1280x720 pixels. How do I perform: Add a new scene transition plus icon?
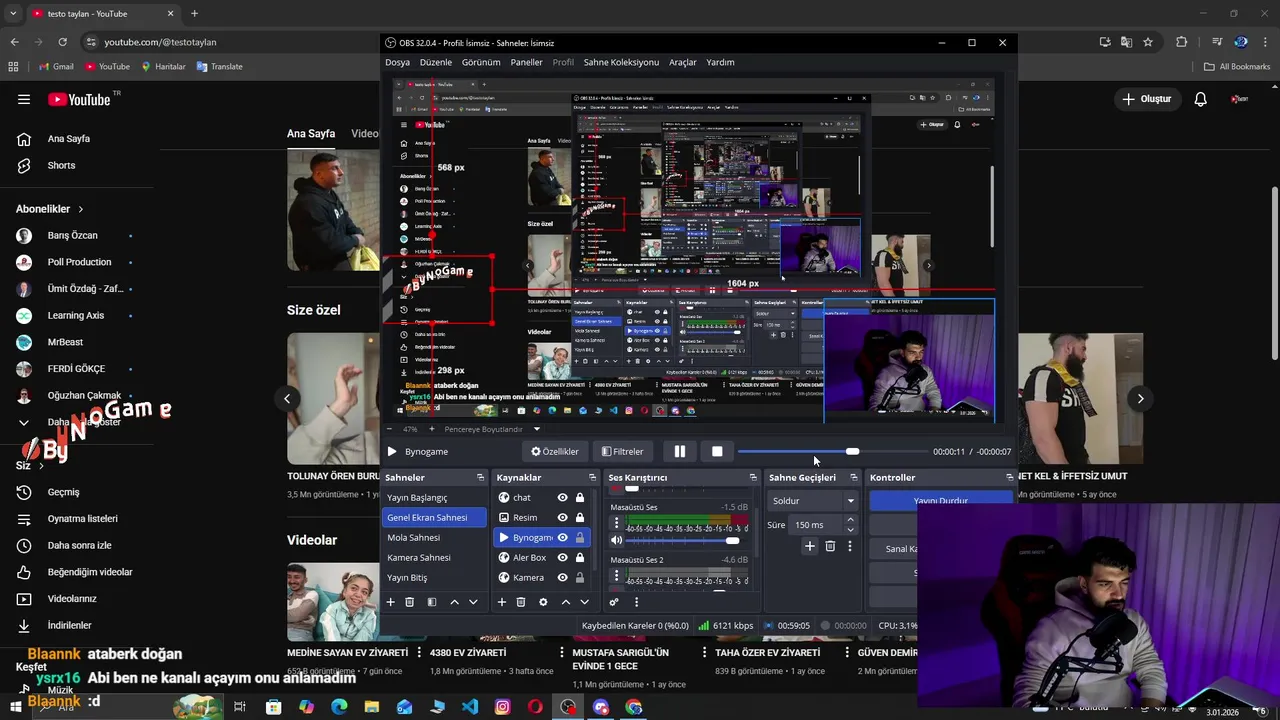click(810, 546)
